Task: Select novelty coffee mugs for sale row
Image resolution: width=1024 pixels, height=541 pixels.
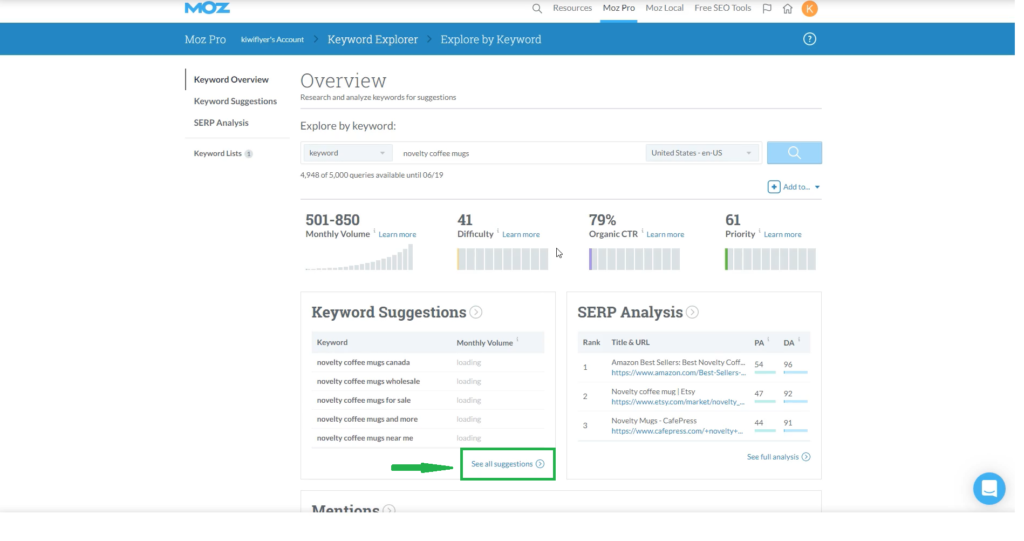Action: (428, 400)
